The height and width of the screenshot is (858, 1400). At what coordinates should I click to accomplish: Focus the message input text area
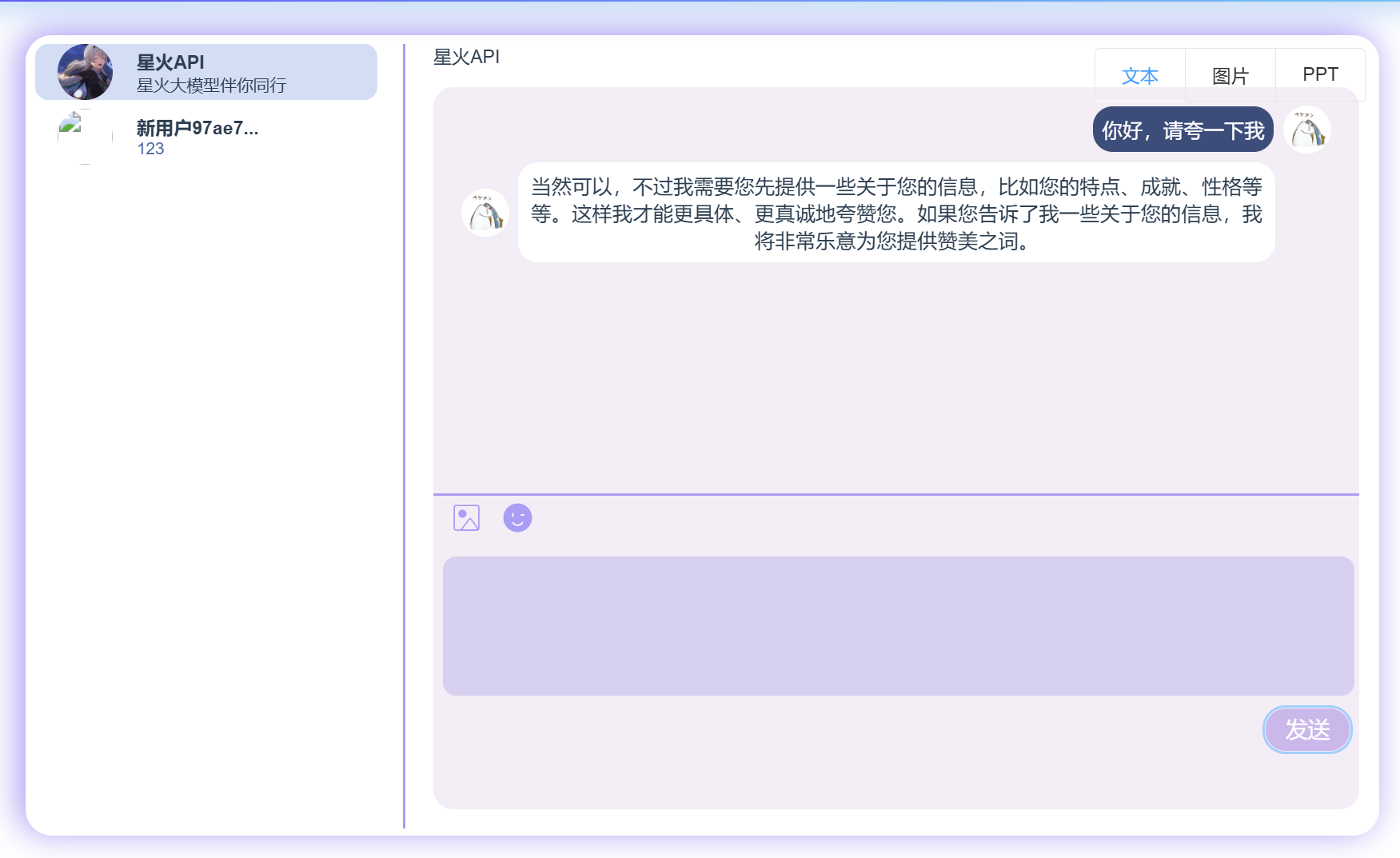(898, 626)
